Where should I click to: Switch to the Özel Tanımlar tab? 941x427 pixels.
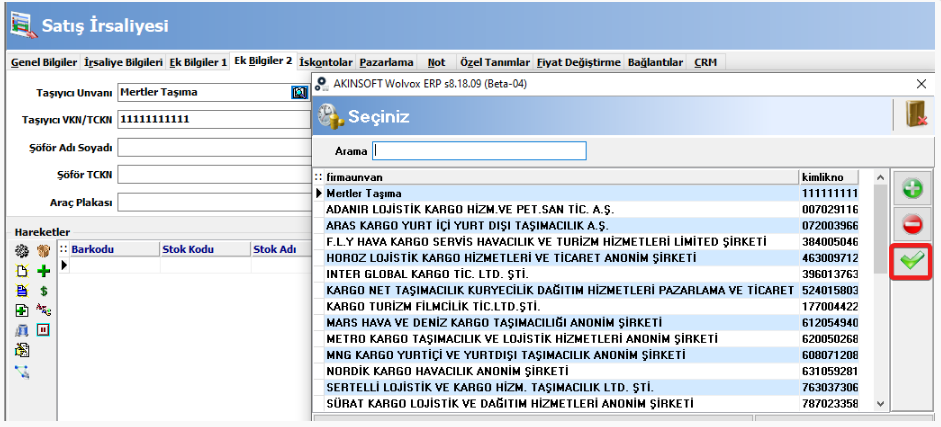click(x=495, y=62)
